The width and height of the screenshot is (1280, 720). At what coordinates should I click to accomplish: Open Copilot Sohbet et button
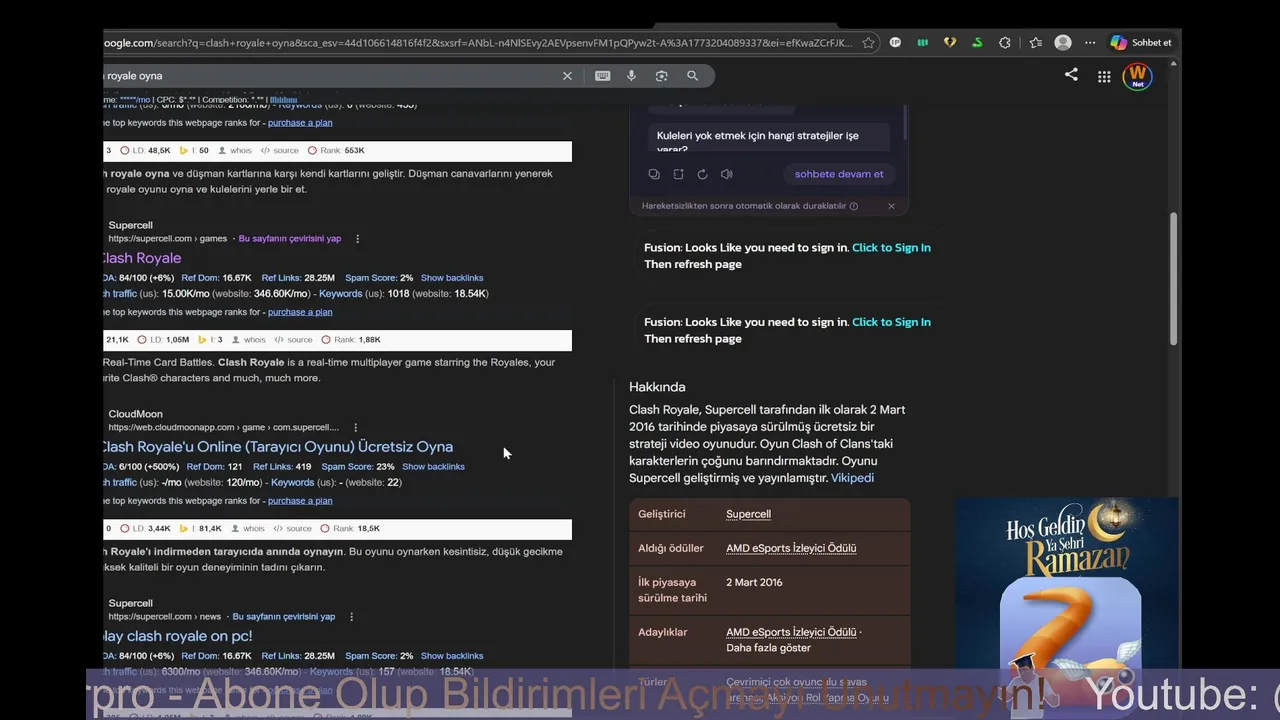pyautogui.click(x=1142, y=43)
